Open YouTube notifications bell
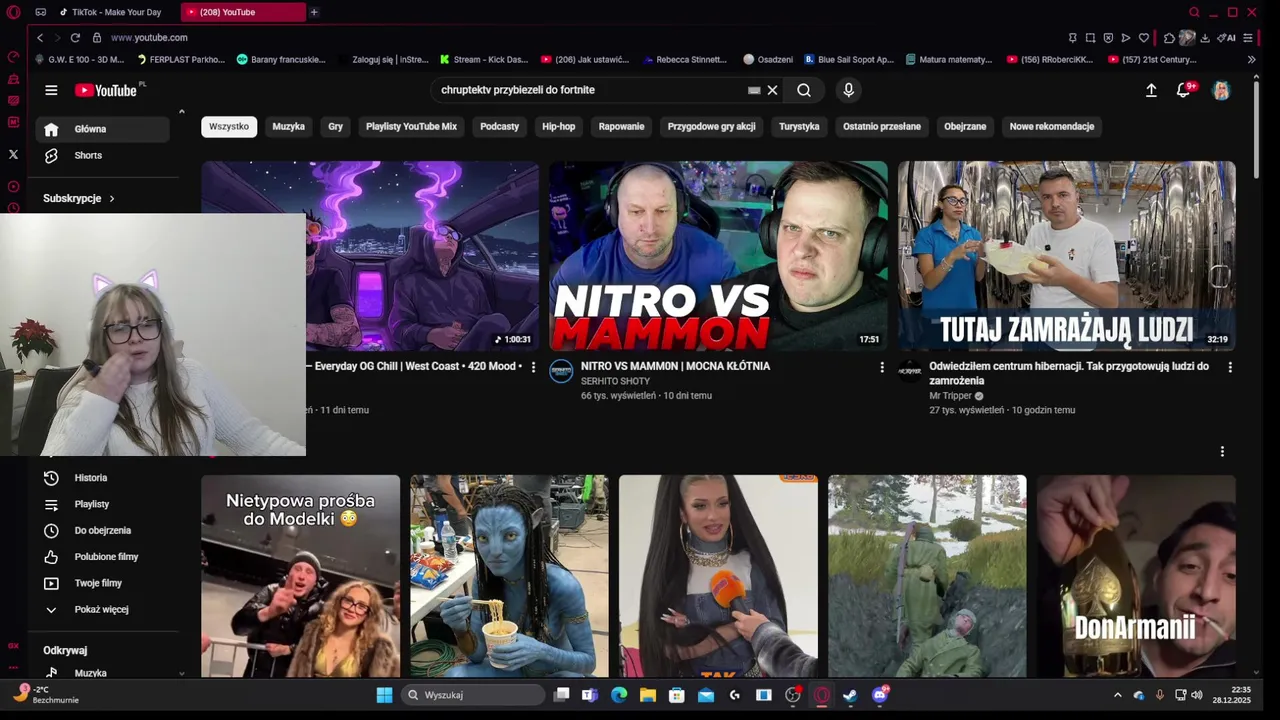Image resolution: width=1280 pixels, height=720 pixels. point(1184,90)
